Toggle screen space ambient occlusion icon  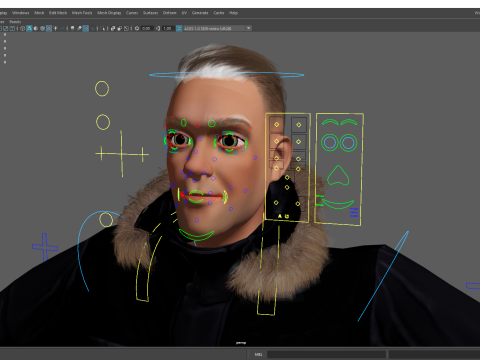[72, 28]
